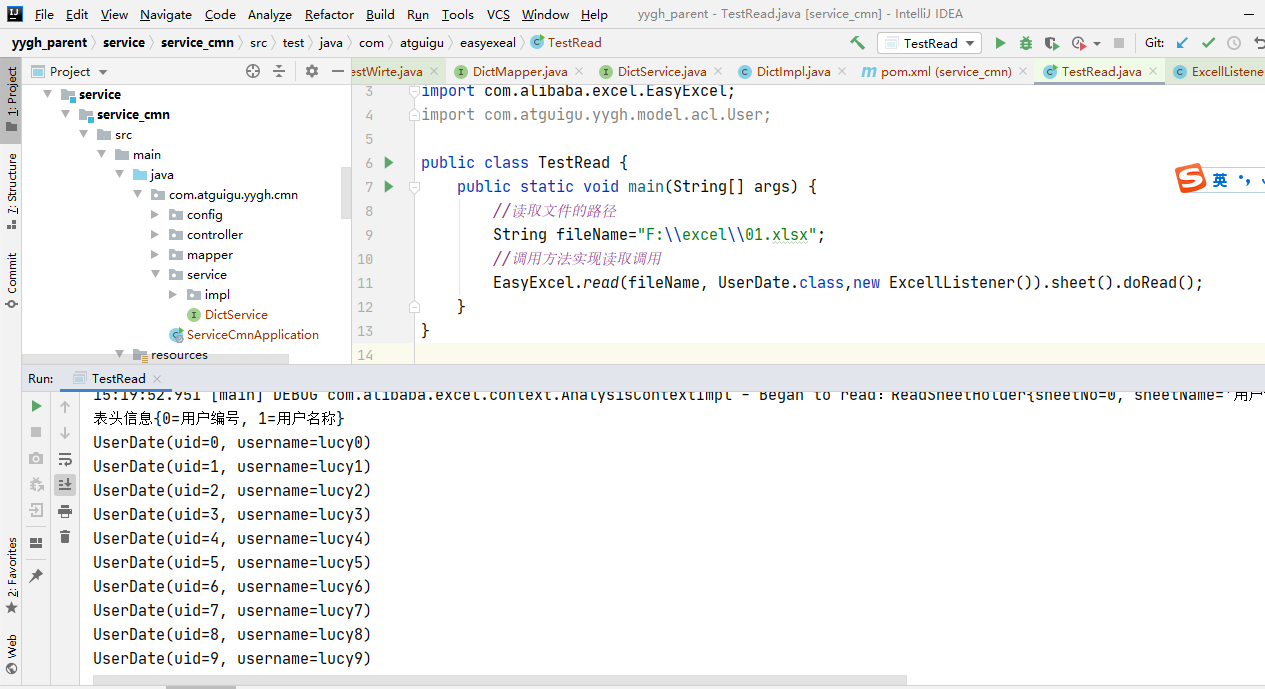Viewport: 1265px width, 689px height.
Task: Open the VCS menu
Action: pos(498,14)
